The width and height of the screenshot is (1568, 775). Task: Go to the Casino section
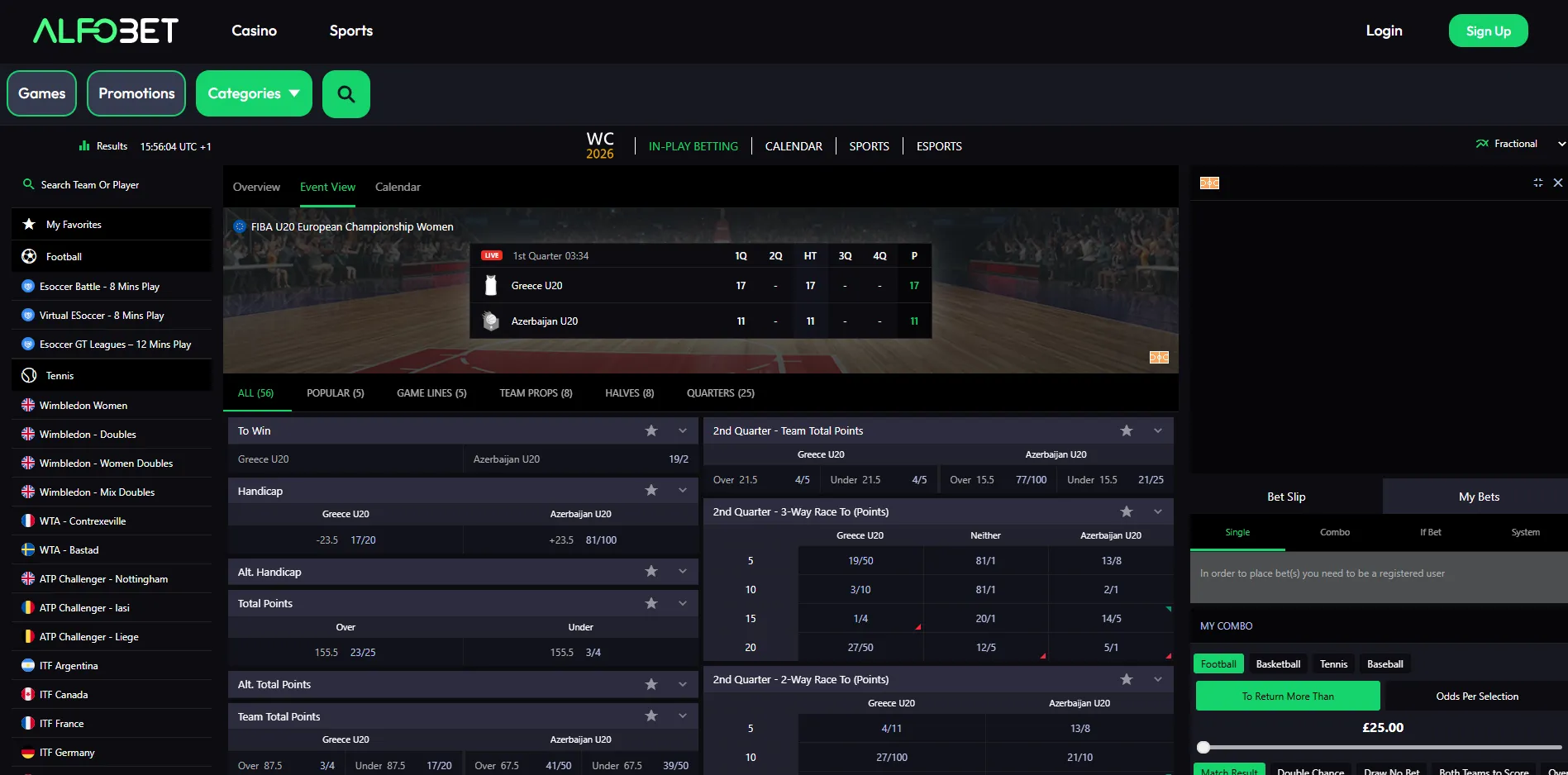click(254, 31)
